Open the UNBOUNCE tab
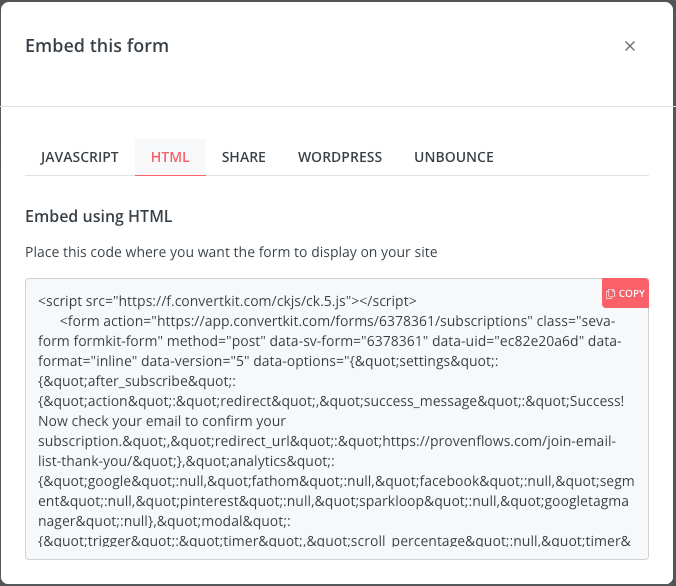Viewport: 676px width, 586px height. coord(454,157)
